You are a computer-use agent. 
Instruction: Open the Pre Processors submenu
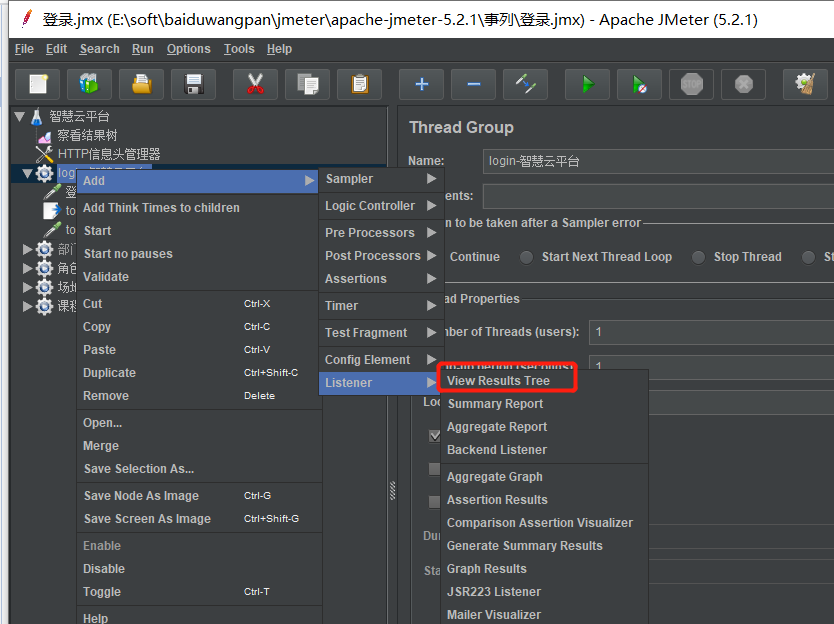(x=381, y=232)
